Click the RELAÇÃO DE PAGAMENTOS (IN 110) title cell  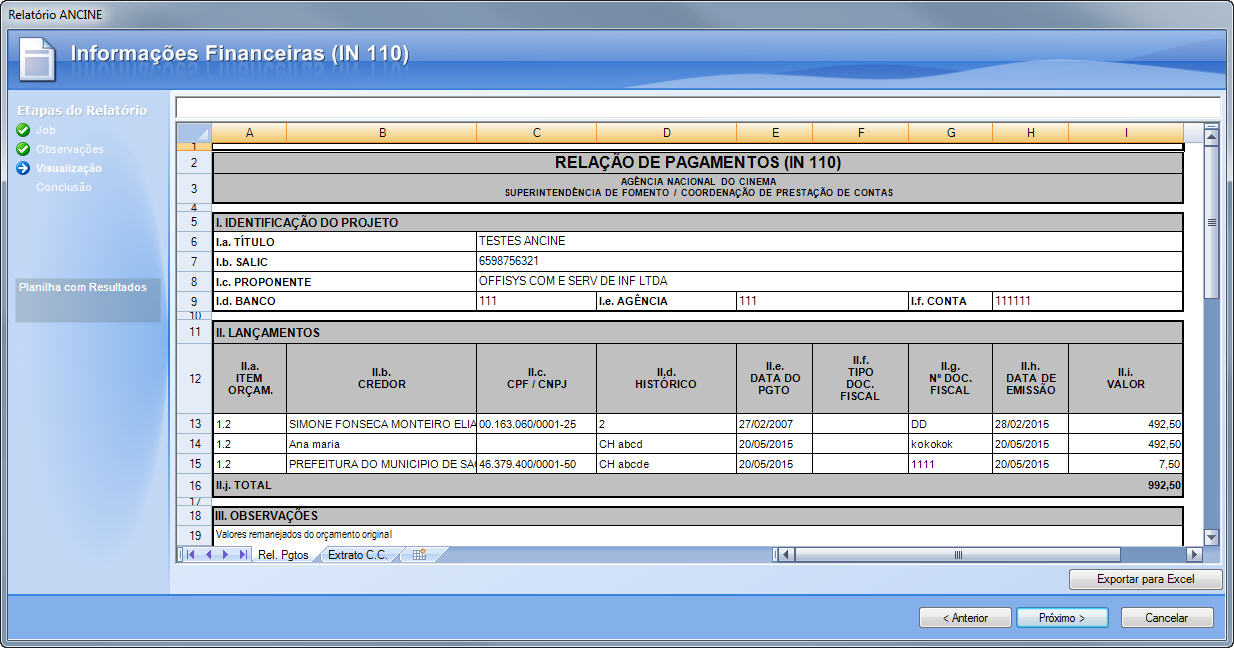tap(698, 162)
